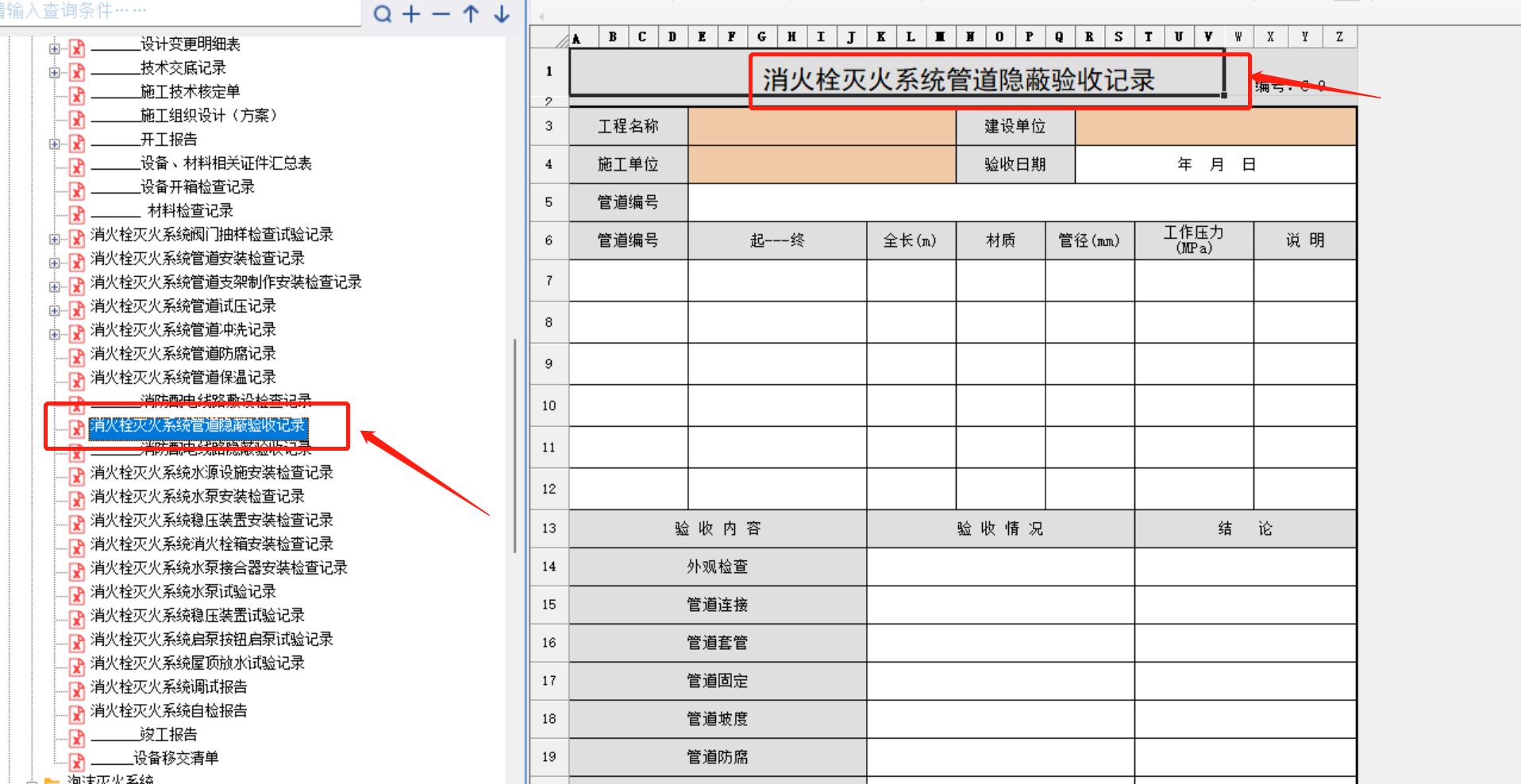Click the 管道坡度 cell

coord(718,719)
